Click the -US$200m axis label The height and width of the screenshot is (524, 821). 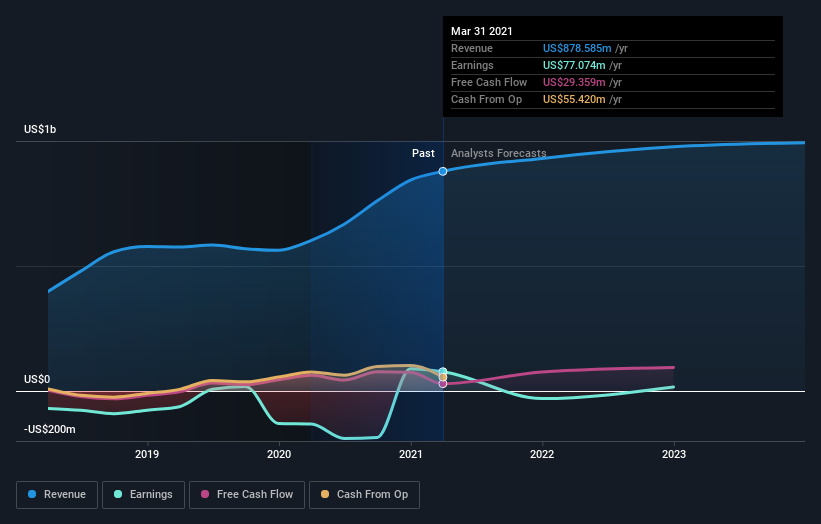50,429
